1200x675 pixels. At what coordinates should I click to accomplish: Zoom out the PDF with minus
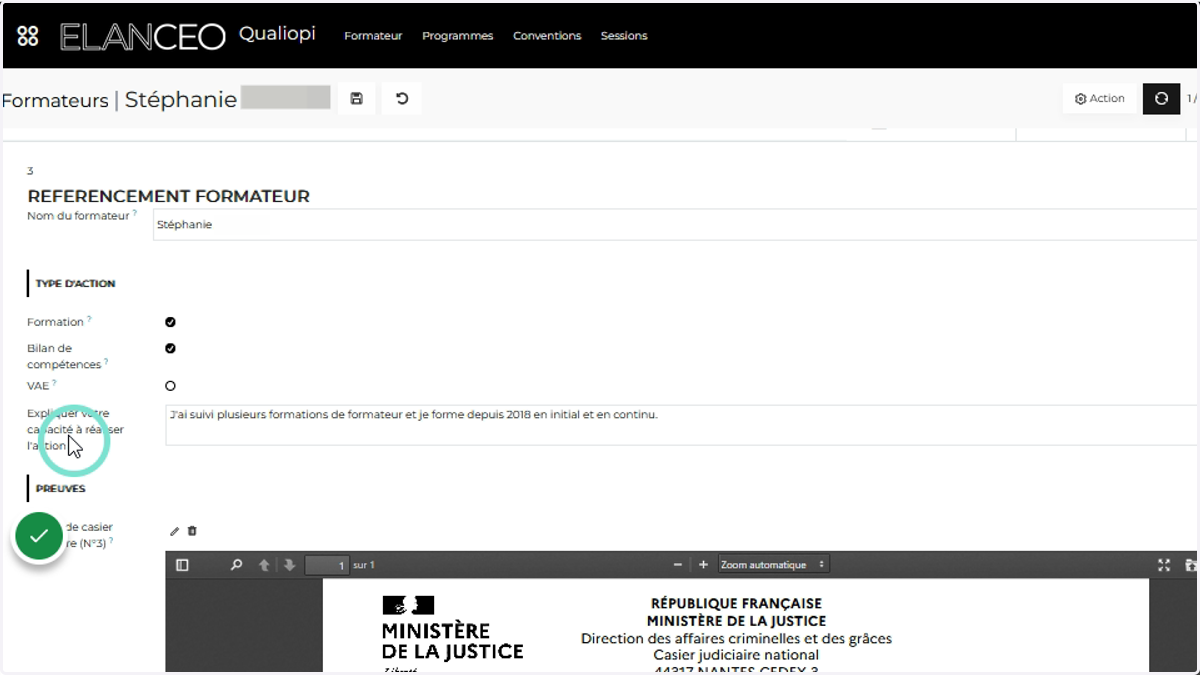677,565
